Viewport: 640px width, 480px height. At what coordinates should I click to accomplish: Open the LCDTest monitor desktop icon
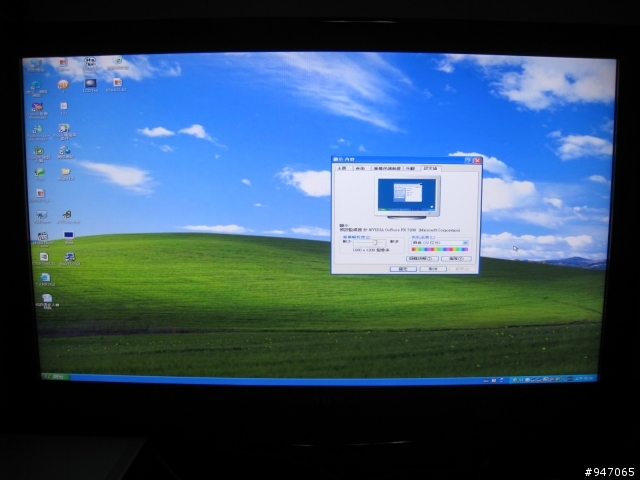pos(90,85)
